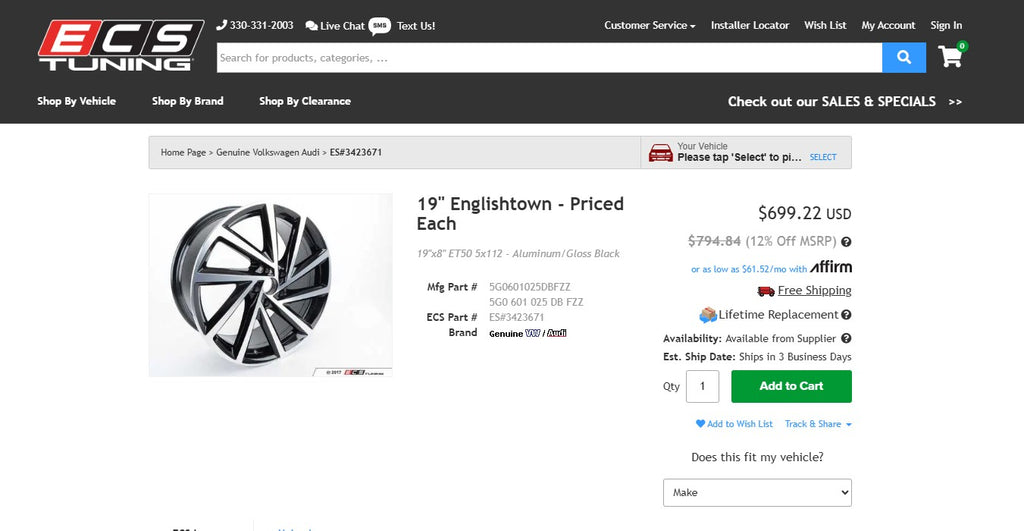
Task: Go to Wish List in header
Action: 825,25
